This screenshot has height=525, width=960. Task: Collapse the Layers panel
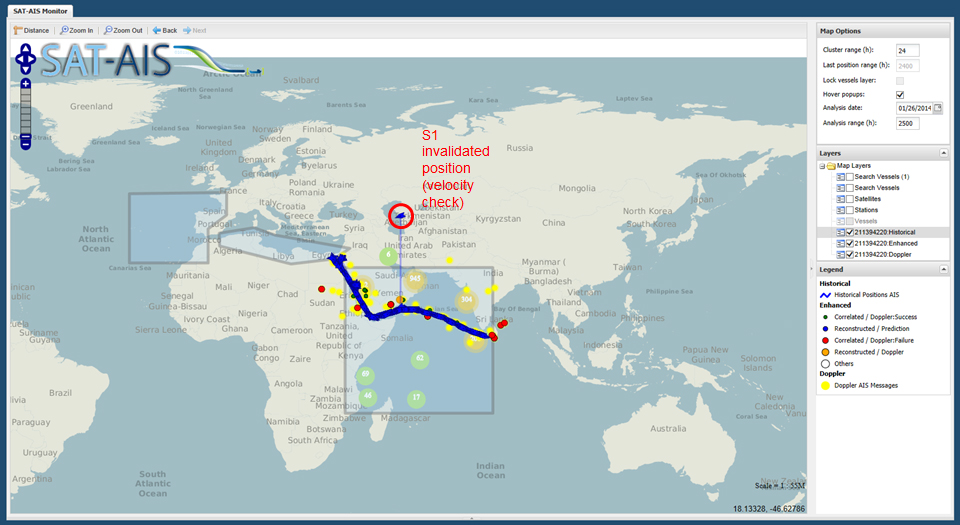tap(943, 153)
